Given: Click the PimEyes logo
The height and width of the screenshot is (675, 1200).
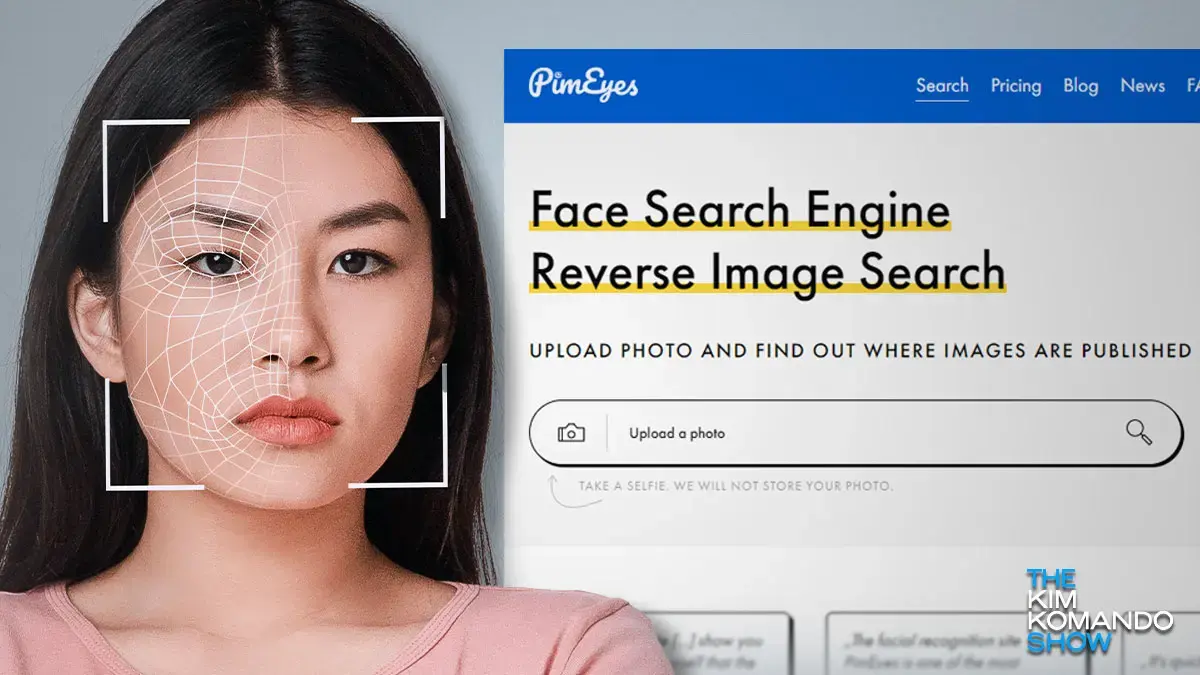Looking at the screenshot, I should [x=583, y=85].
